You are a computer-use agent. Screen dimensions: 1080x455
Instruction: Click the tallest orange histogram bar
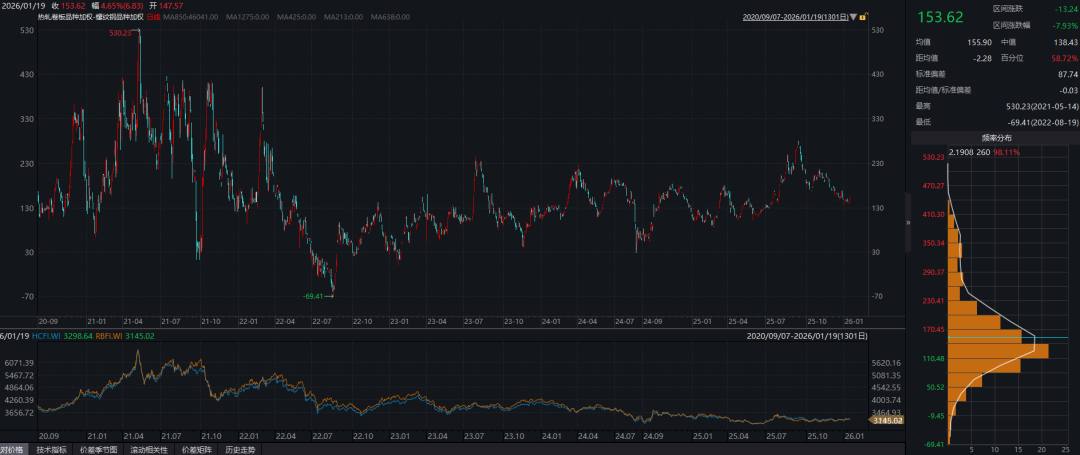coord(998,351)
